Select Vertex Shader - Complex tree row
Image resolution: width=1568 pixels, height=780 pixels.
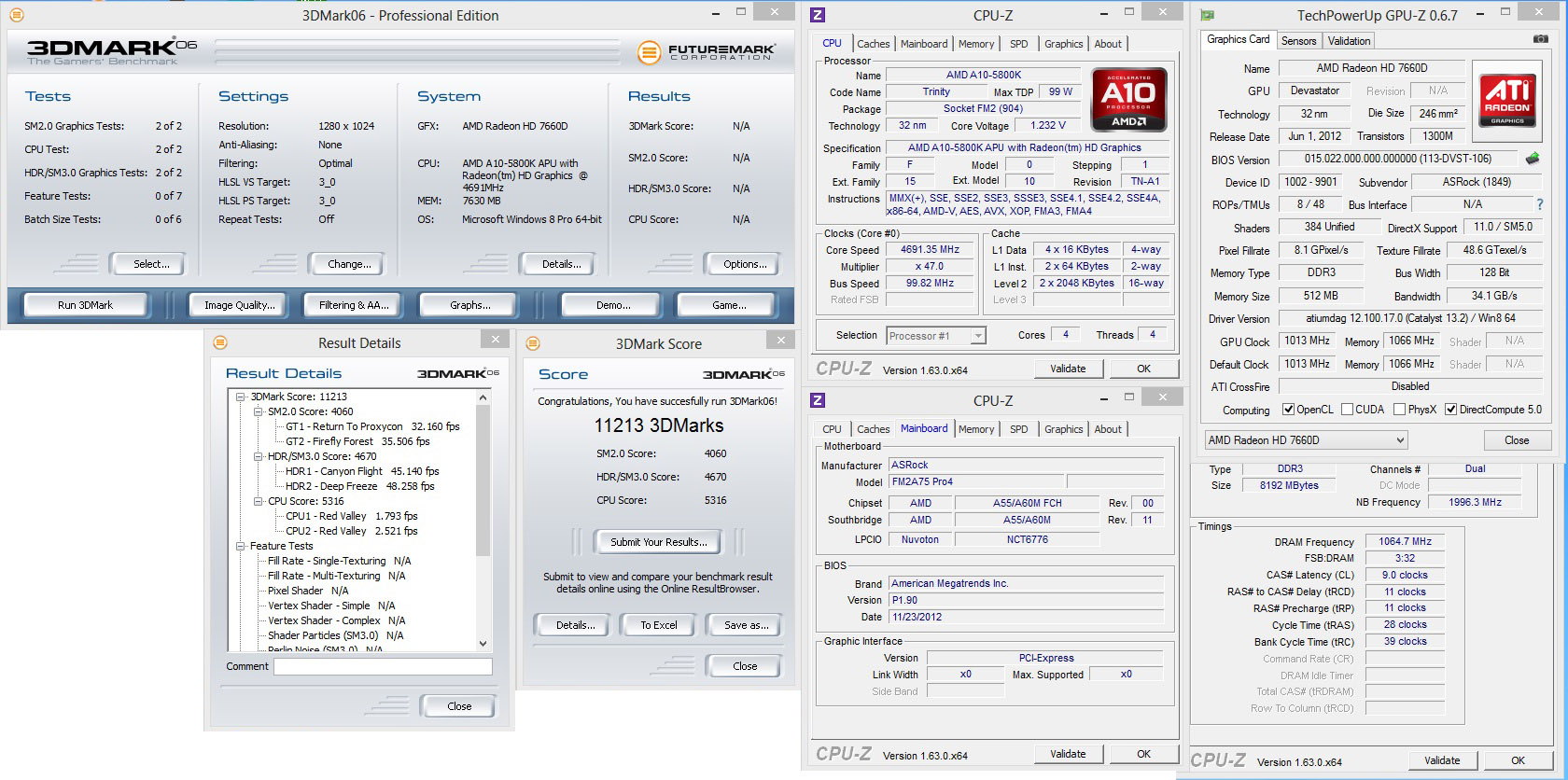(x=337, y=620)
